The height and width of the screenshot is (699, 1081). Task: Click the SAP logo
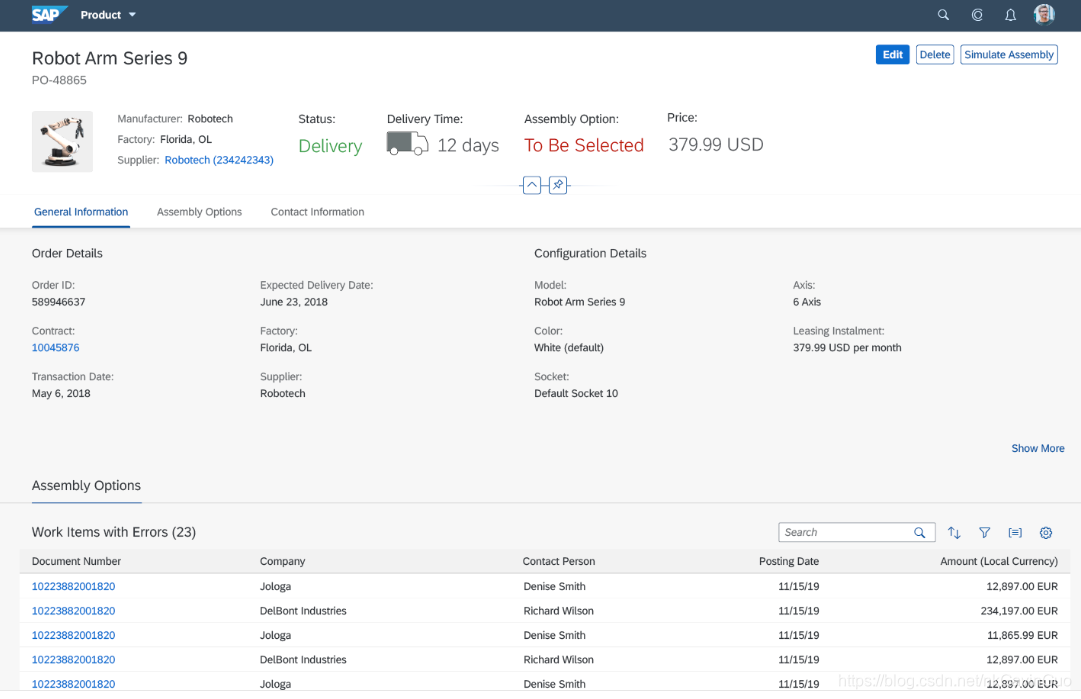point(50,14)
